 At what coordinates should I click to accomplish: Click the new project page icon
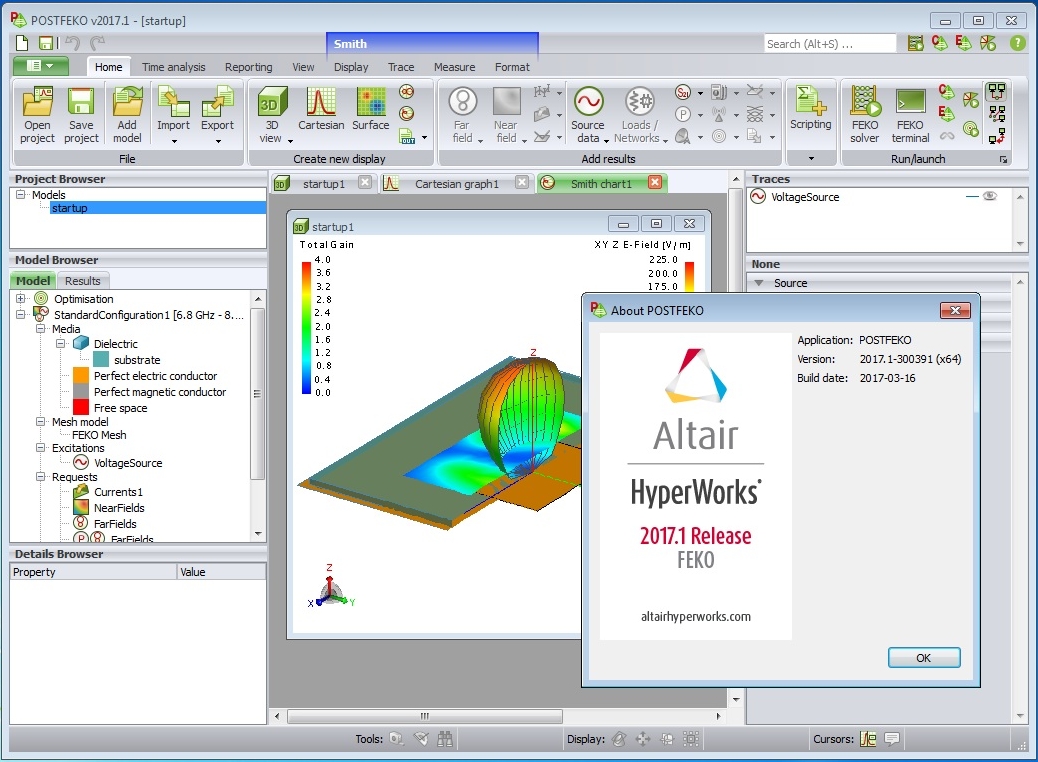click(22, 44)
